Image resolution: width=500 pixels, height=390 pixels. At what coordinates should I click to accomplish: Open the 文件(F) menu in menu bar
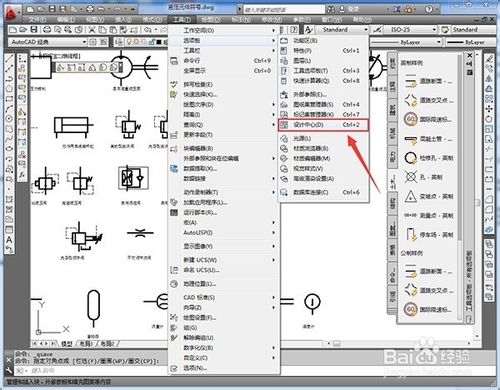(x=36, y=20)
